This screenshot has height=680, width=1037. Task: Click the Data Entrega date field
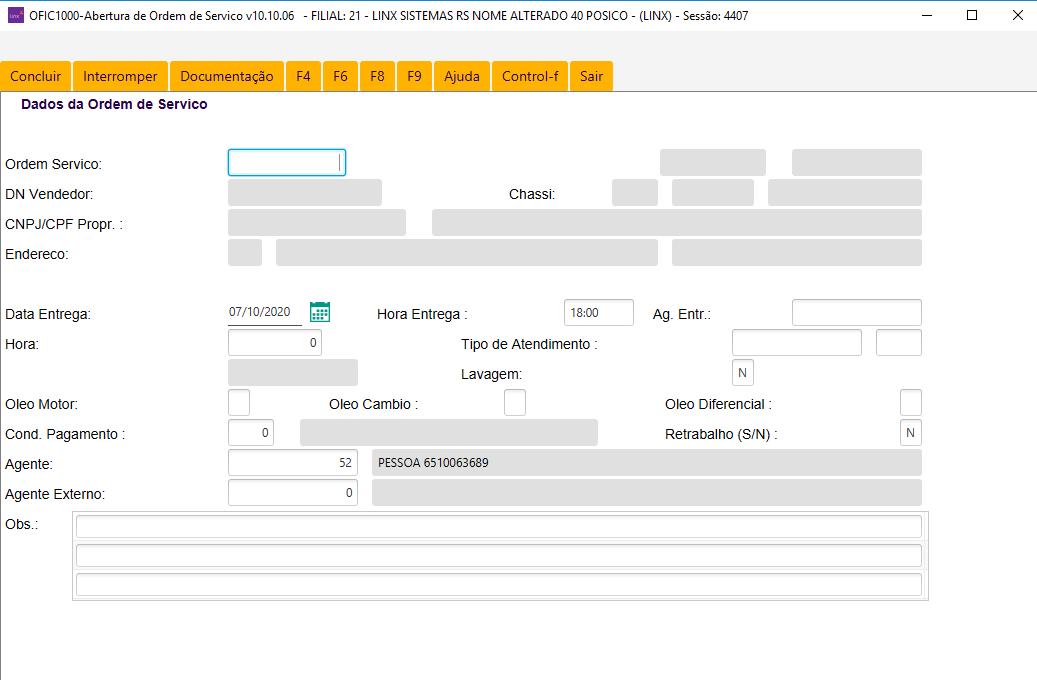(x=265, y=312)
